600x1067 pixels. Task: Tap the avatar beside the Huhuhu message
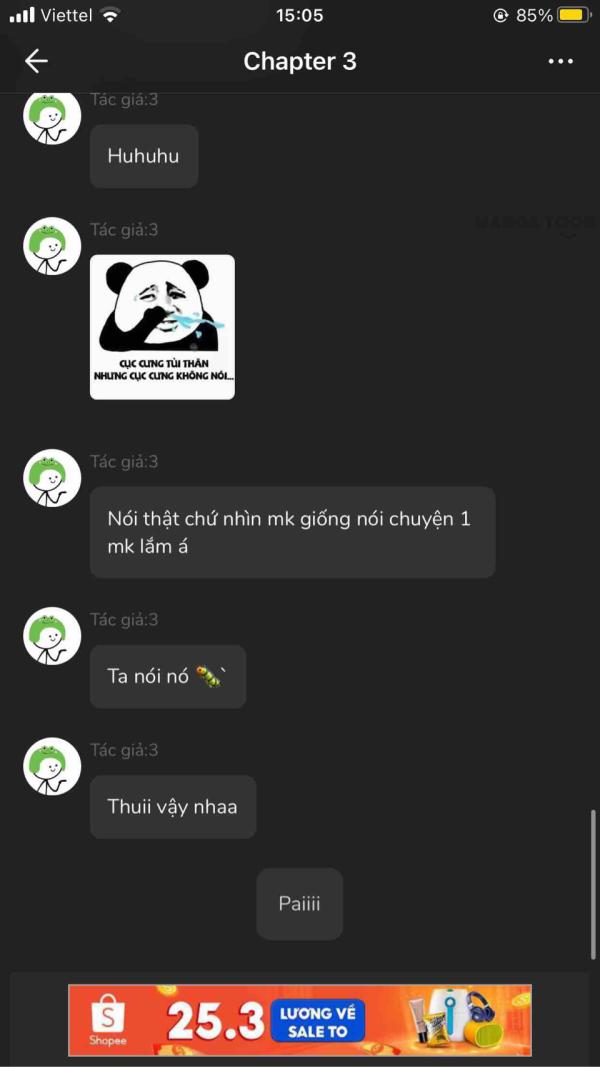[52, 117]
